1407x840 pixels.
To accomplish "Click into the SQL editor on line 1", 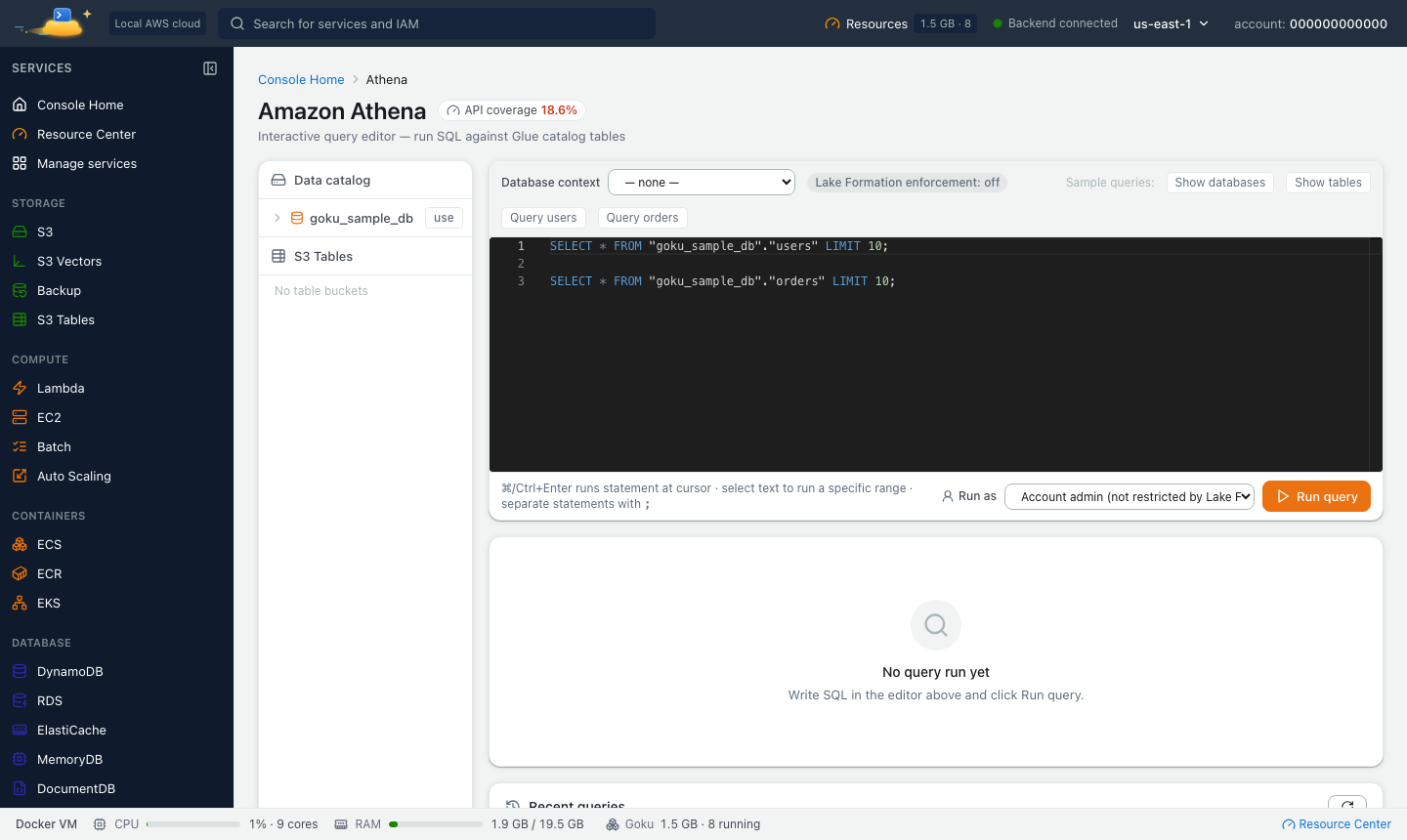I will coord(719,246).
